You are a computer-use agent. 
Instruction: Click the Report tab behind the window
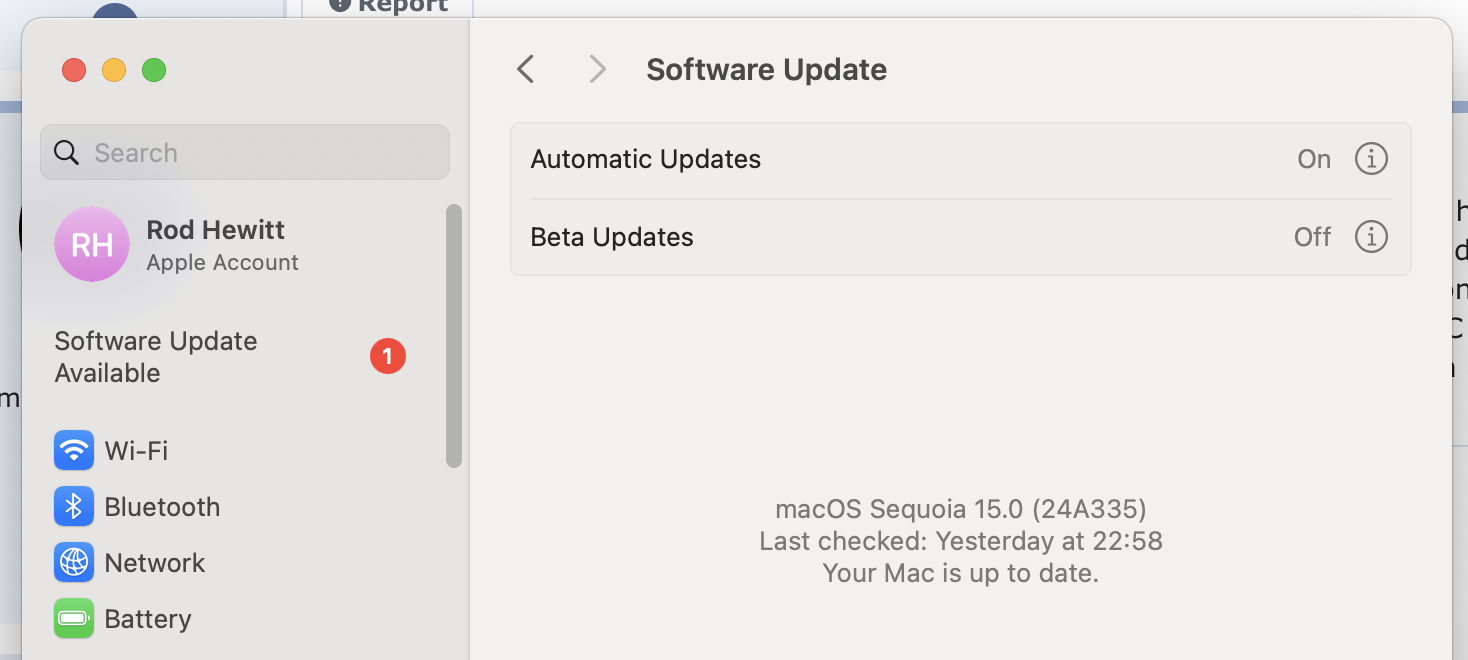[x=388, y=8]
